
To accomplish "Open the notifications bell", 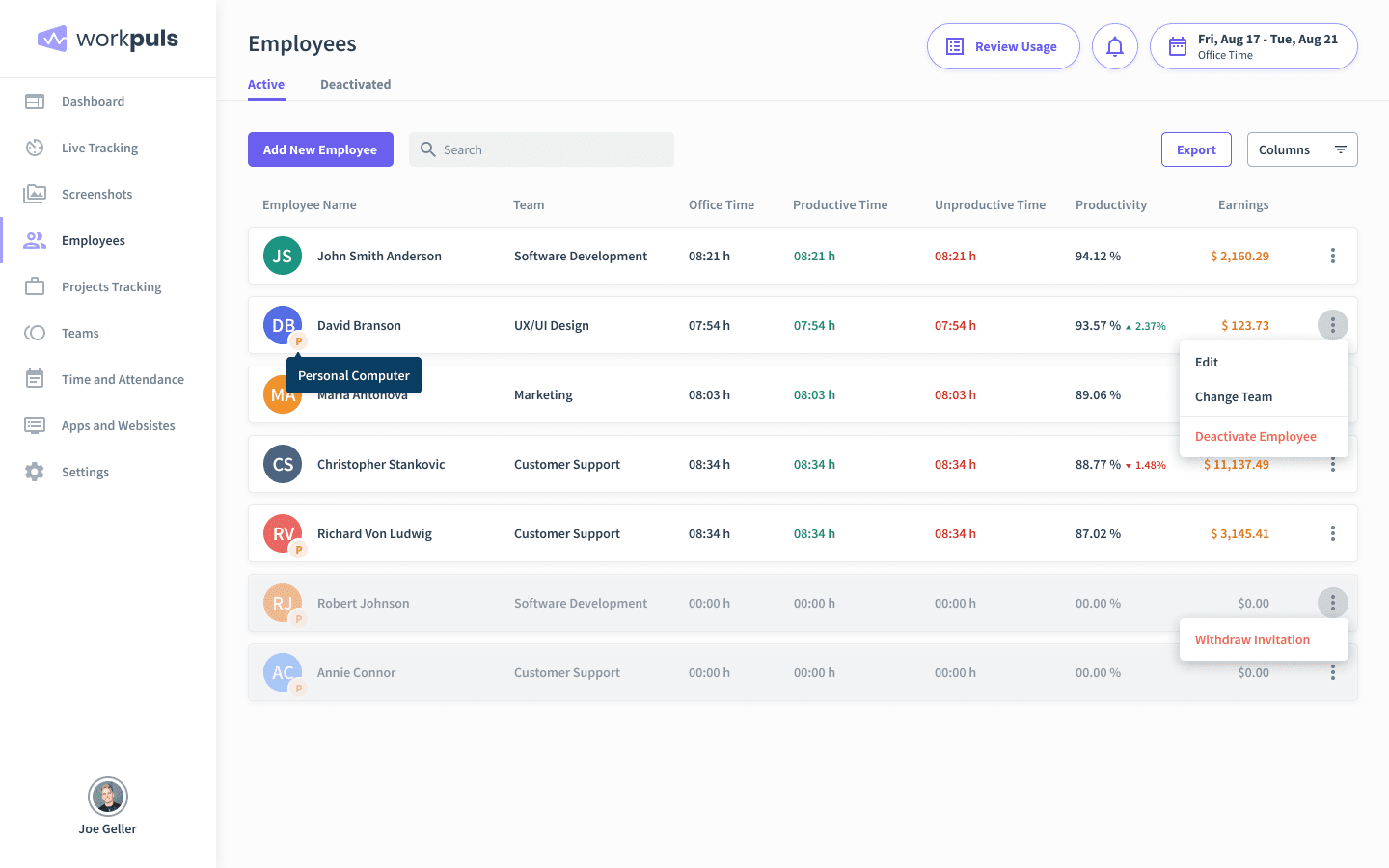I will [1114, 45].
